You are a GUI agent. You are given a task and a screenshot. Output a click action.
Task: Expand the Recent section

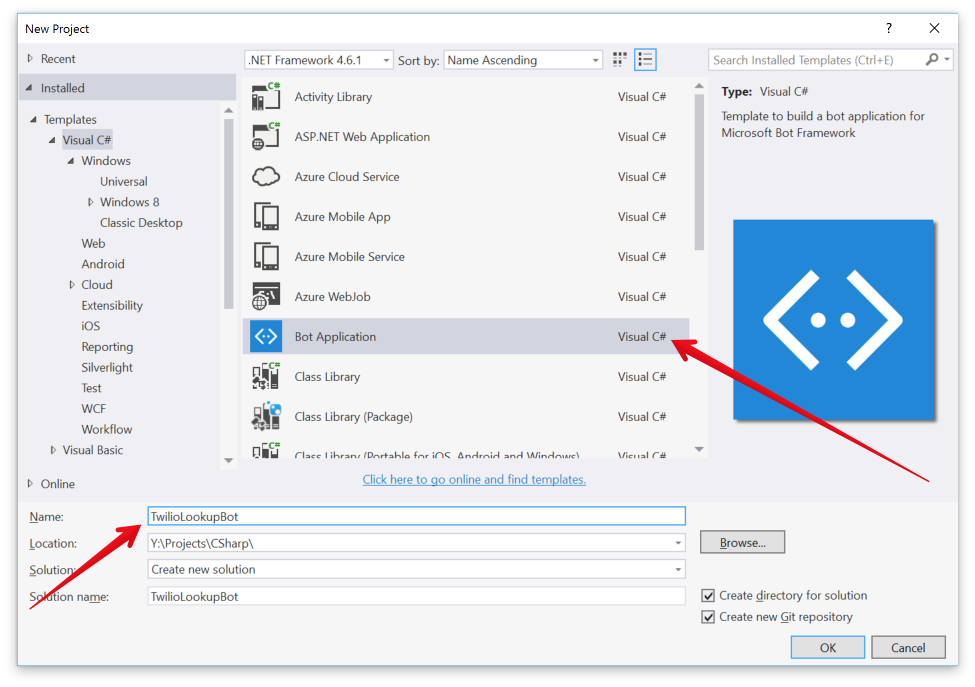(x=30, y=58)
